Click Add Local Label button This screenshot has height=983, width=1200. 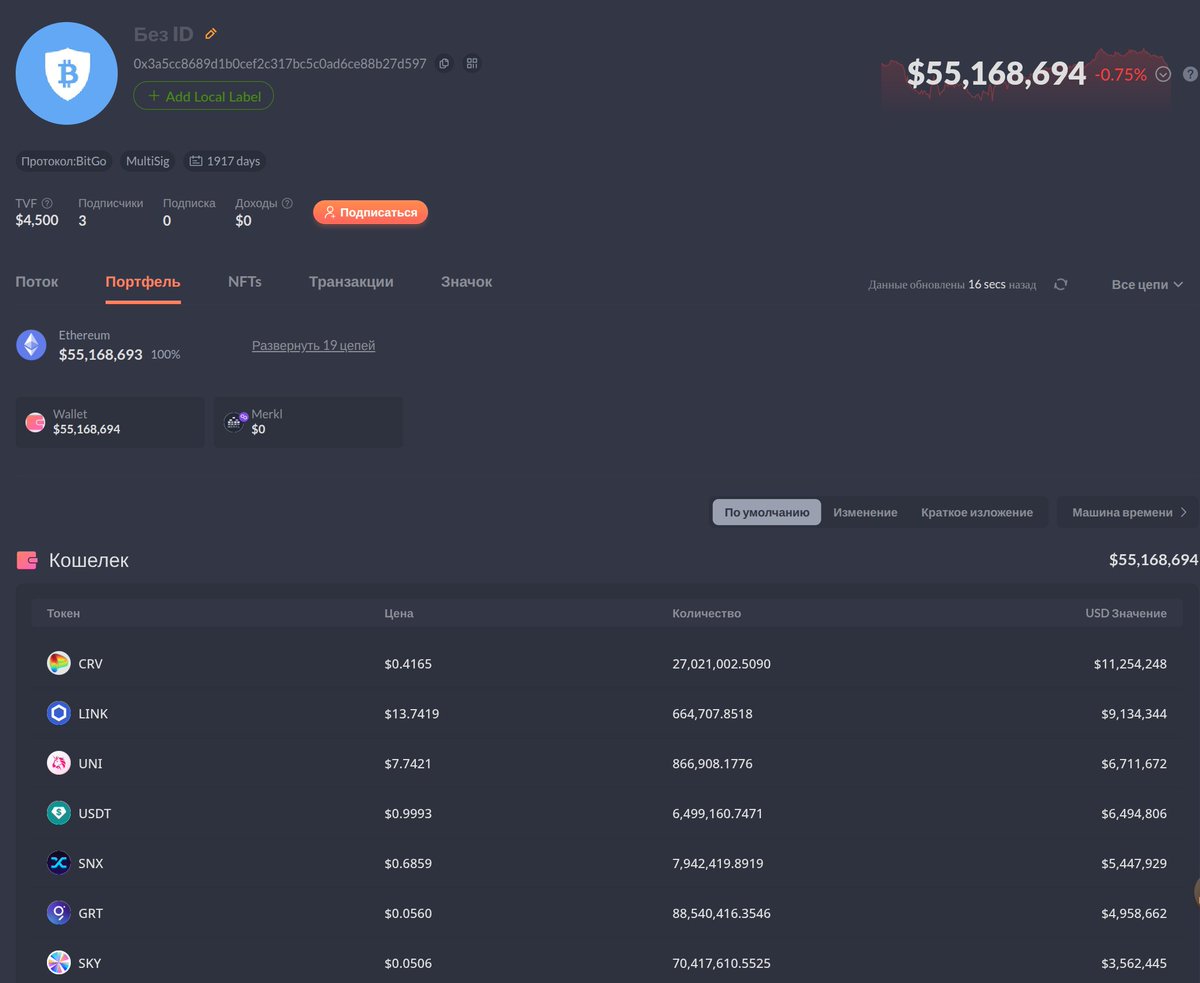204,96
